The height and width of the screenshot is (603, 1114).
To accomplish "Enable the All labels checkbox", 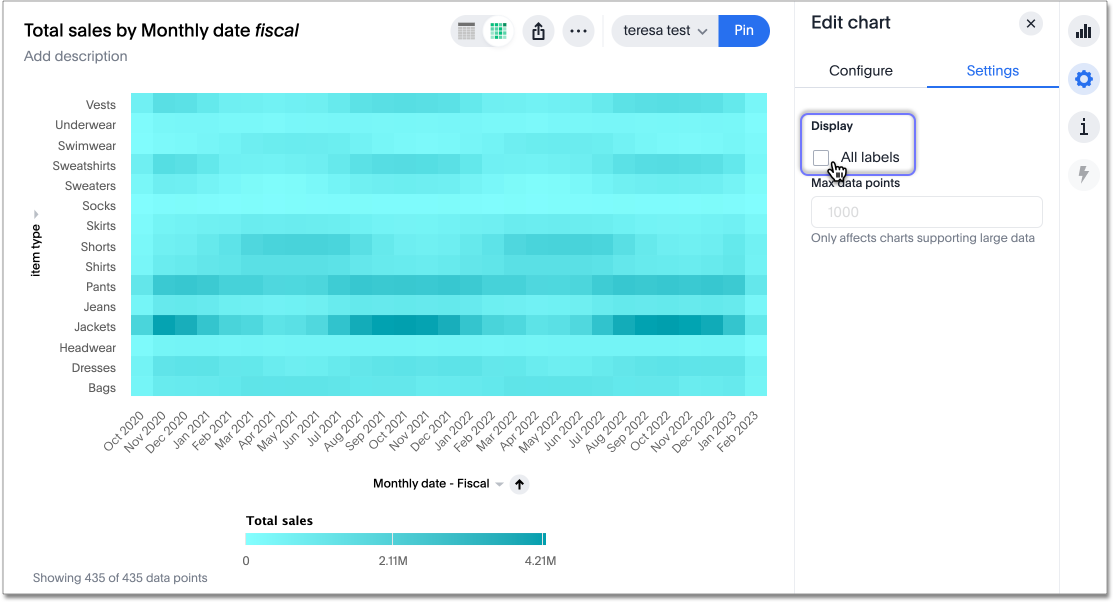I will [x=821, y=157].
